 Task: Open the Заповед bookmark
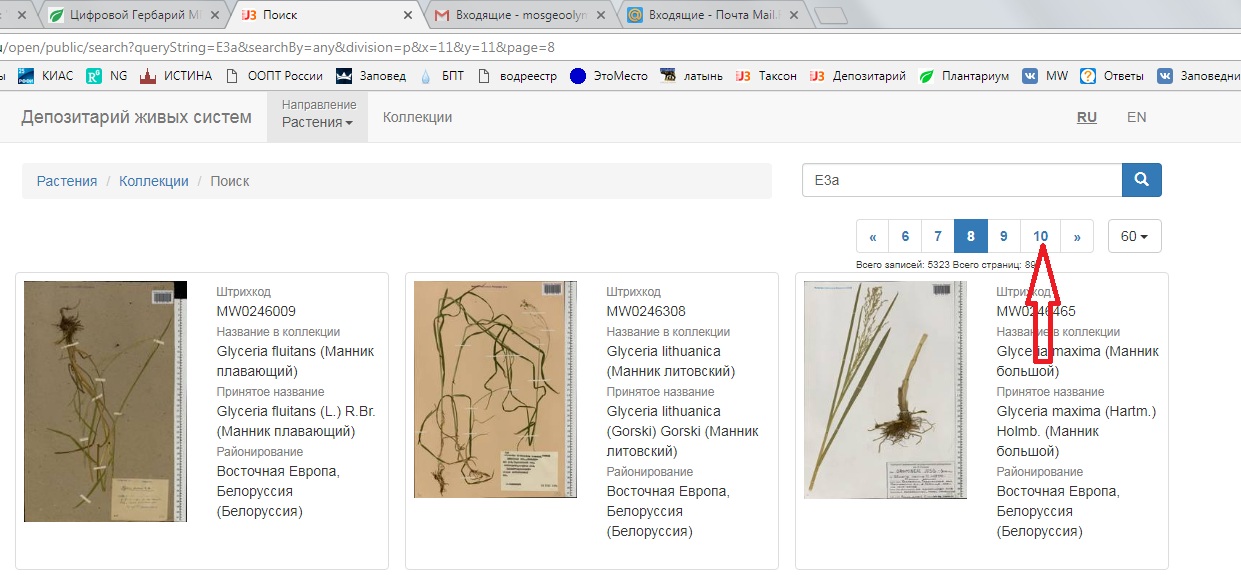point(371,76)
